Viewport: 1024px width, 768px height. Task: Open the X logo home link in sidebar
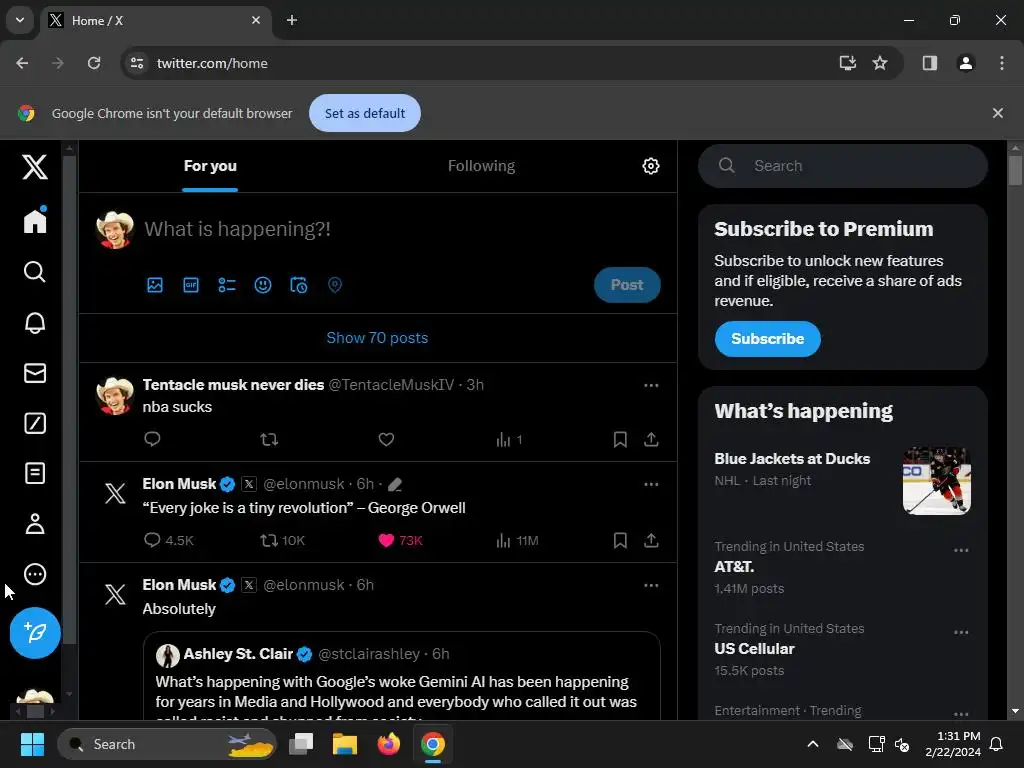35,167
